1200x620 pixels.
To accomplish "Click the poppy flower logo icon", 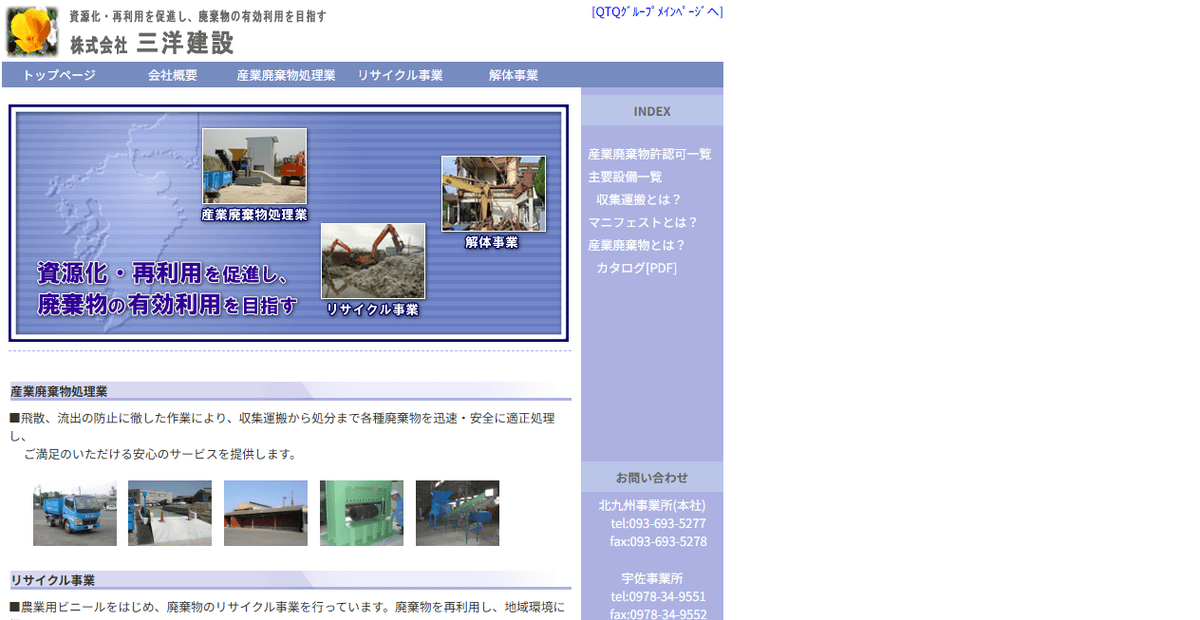I will (30, 30).
